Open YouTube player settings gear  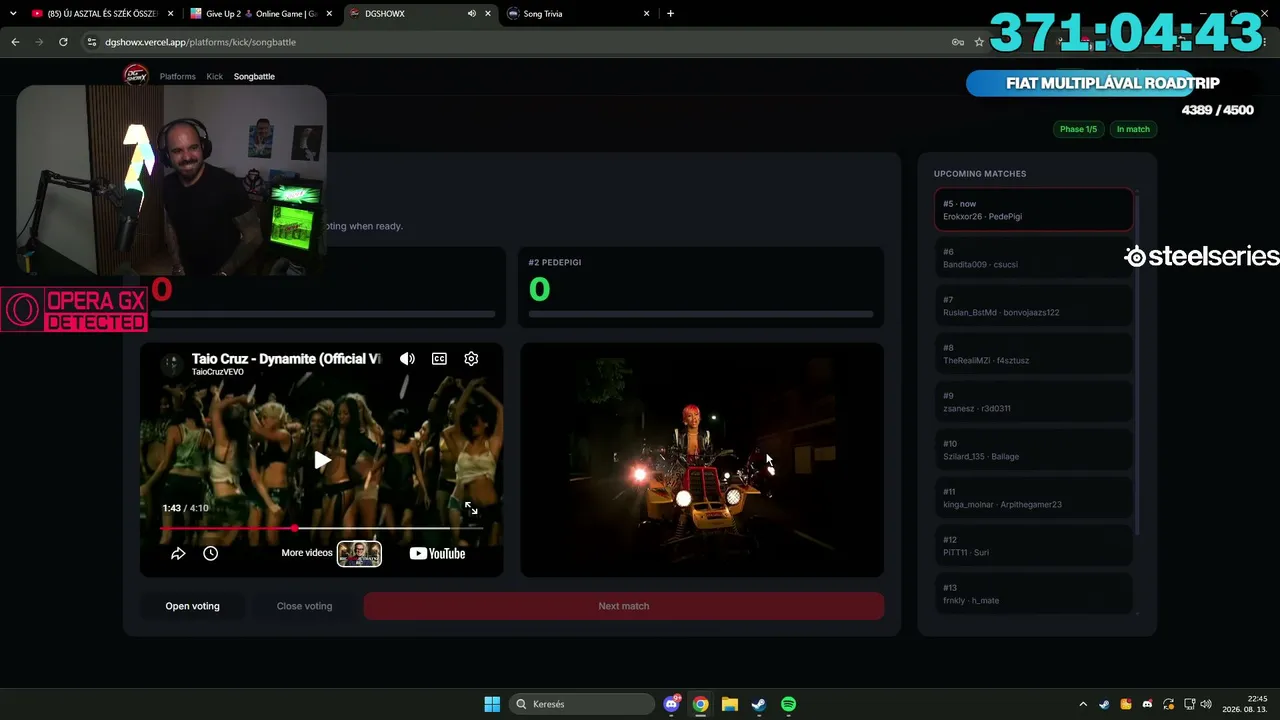[x=471, y=359]
